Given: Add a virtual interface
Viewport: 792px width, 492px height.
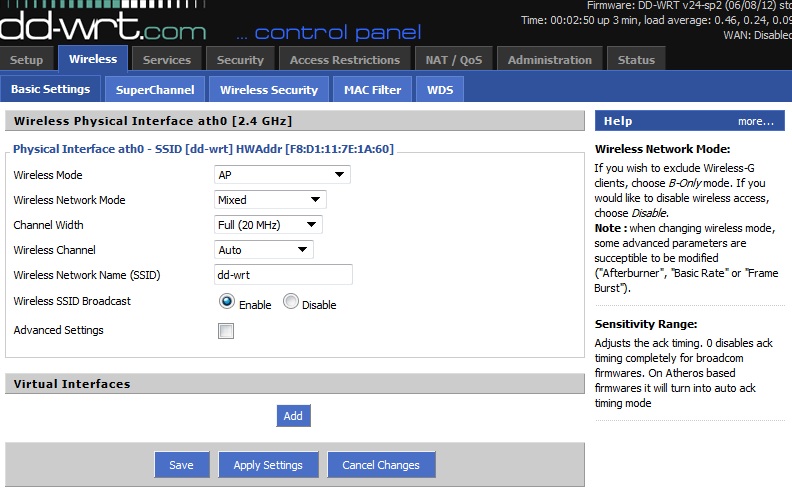Looking at the screenshot, I should point(293,416).
